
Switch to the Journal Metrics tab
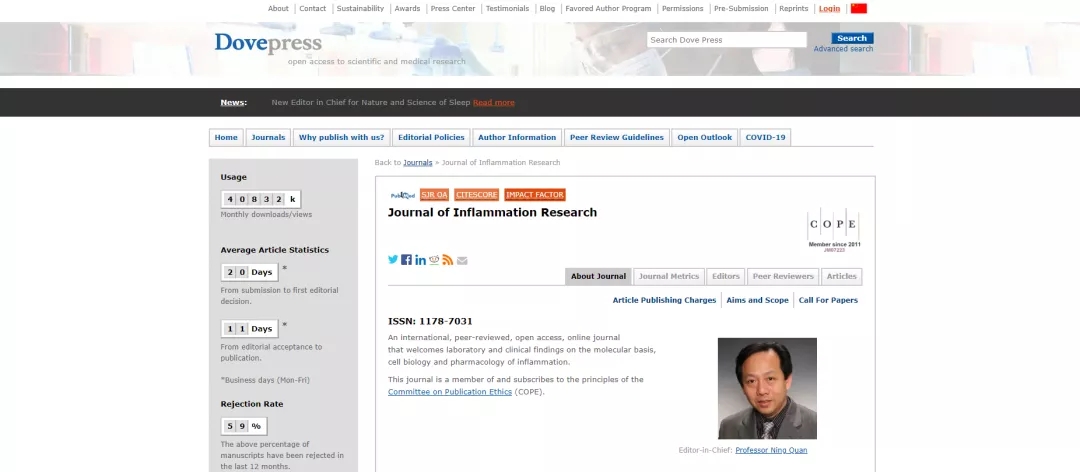(x=669, y=277)
